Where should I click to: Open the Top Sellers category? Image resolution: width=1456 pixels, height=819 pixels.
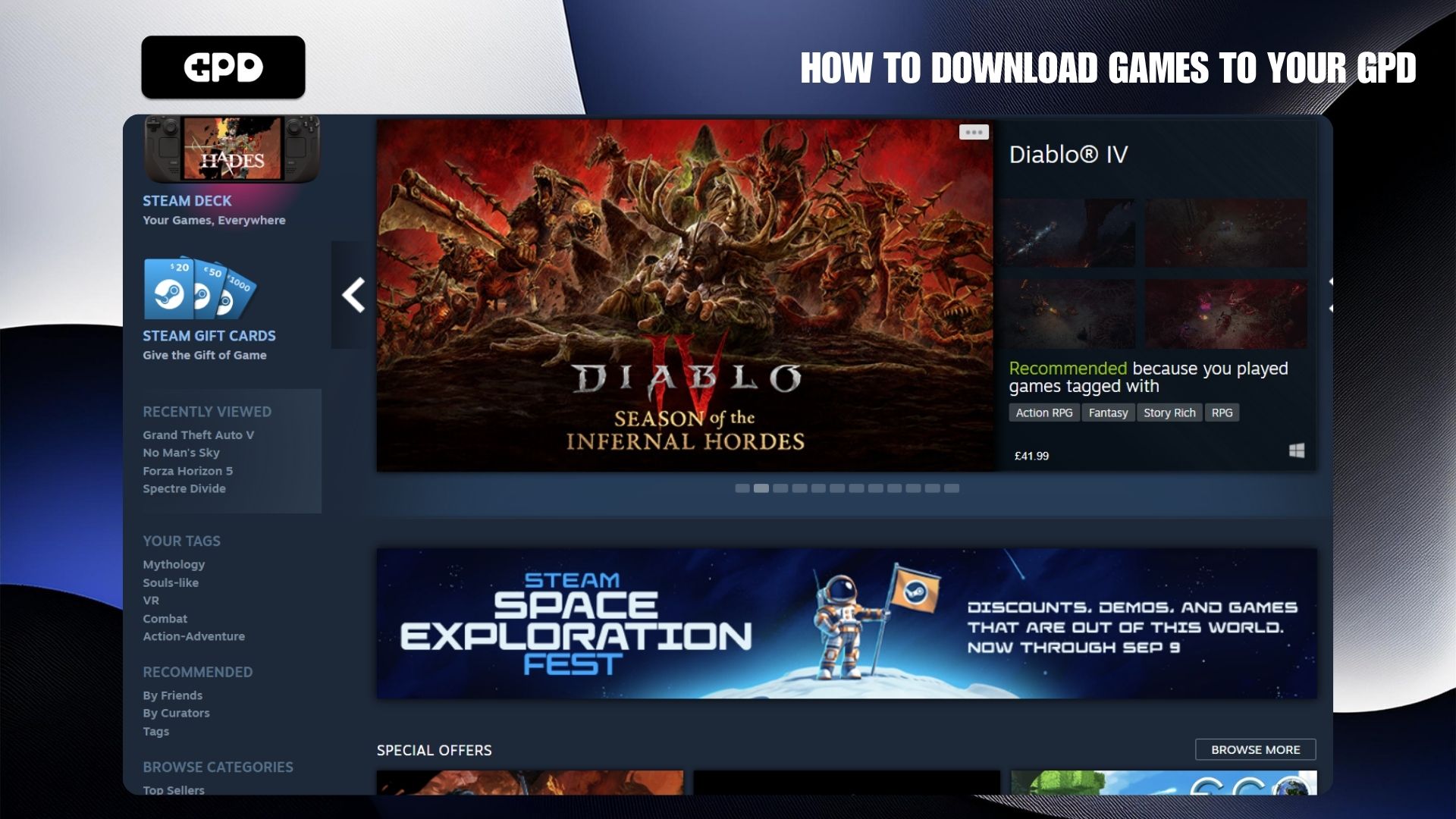[174, 789]
